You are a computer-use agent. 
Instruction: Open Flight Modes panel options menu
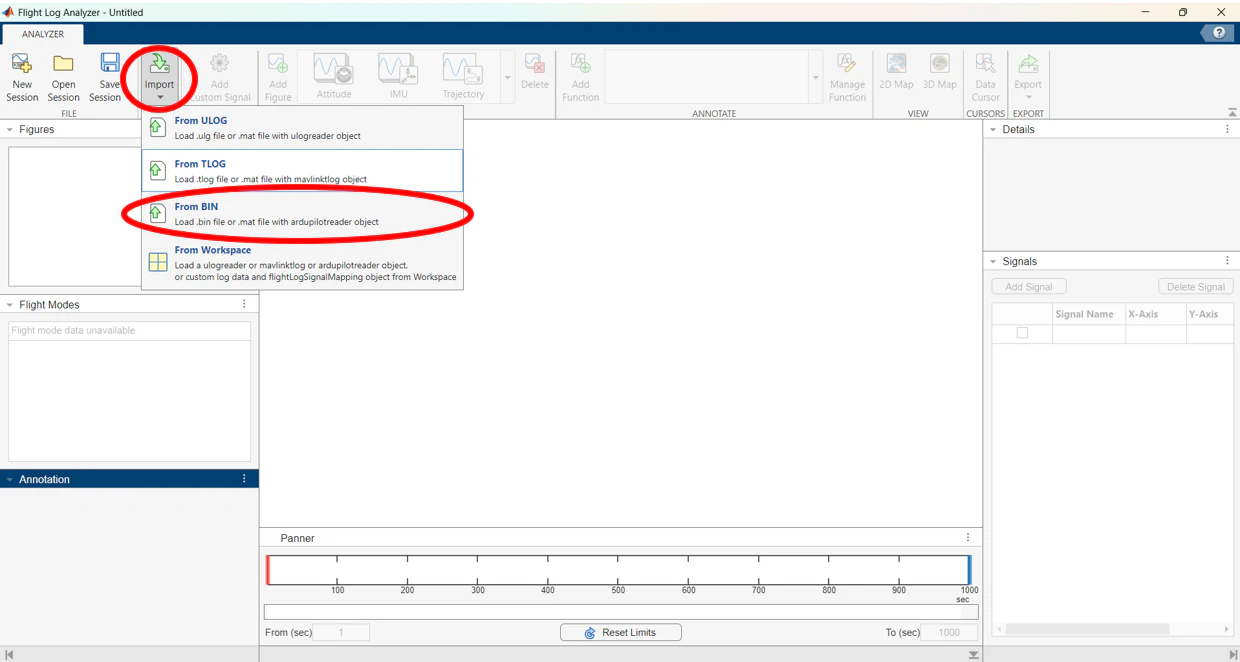(244, 304)
